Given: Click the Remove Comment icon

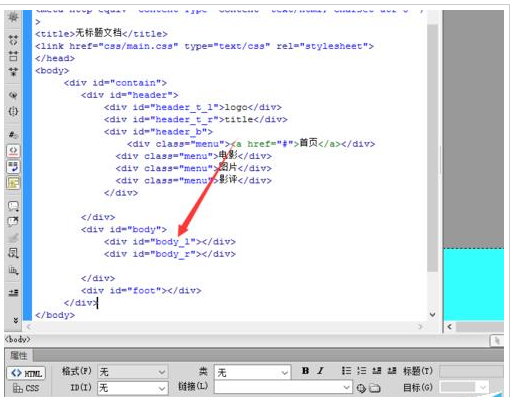Looking at the screenshot, I should tap(13, 222).
